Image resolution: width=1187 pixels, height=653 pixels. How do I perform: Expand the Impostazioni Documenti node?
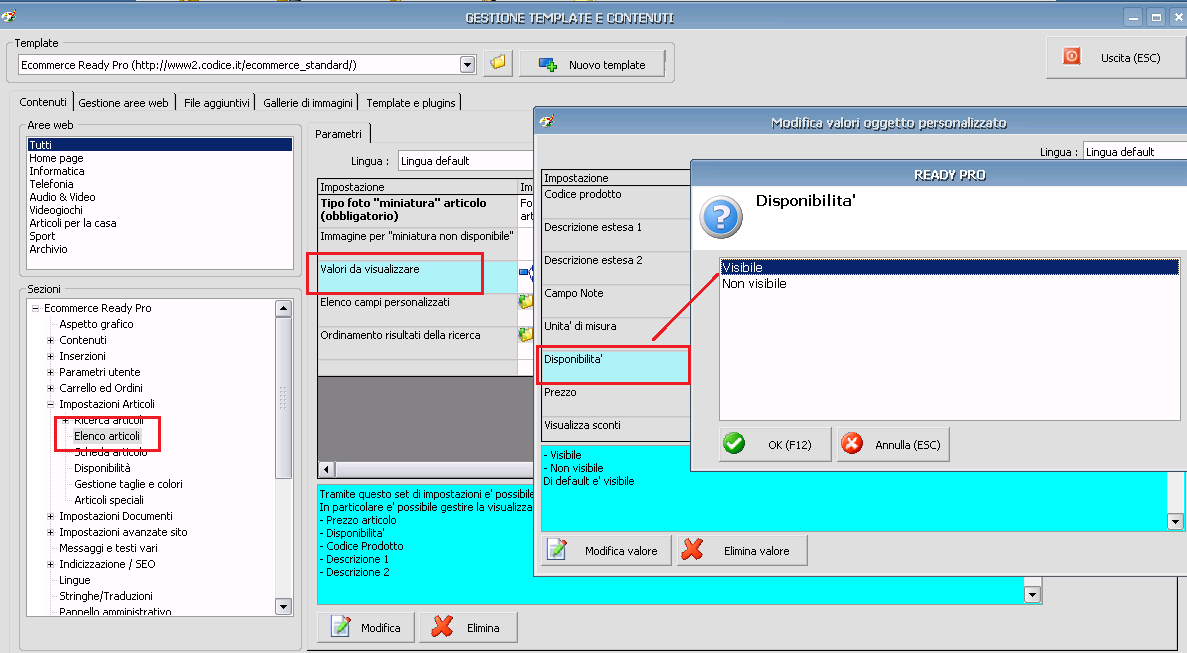click(51, 516)
